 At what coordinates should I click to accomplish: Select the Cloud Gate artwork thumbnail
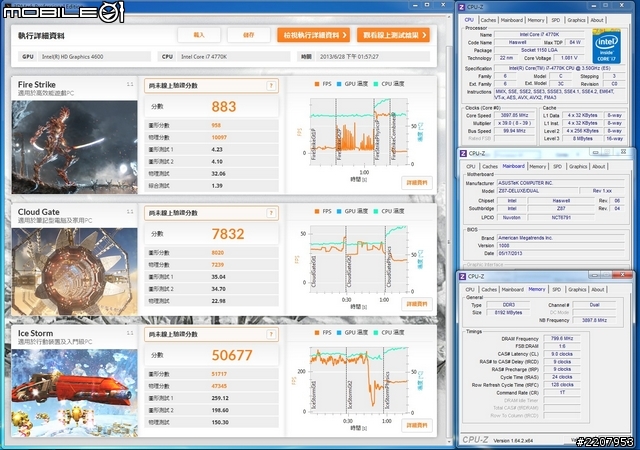(74, 272)
